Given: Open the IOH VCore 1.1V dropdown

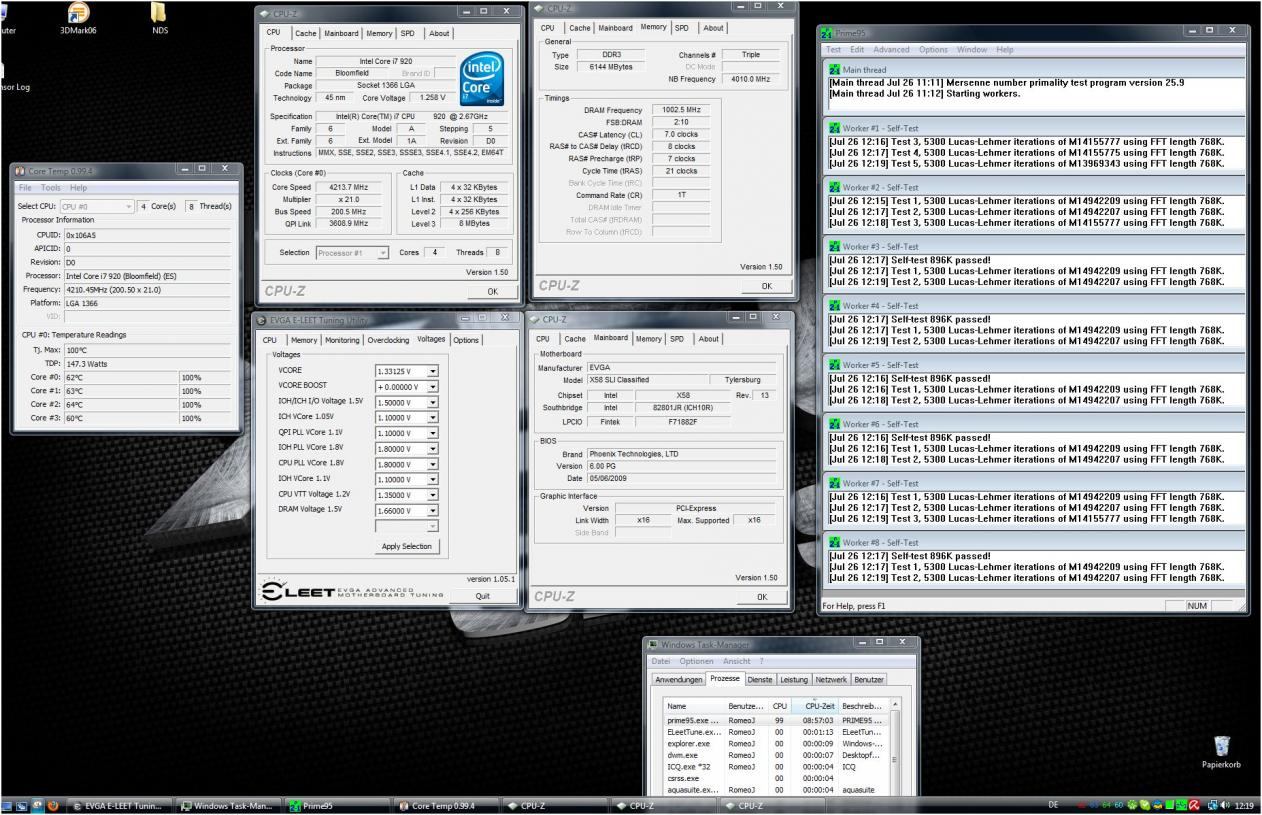Looking at the screenshot, I should click(x=432, y=479).
